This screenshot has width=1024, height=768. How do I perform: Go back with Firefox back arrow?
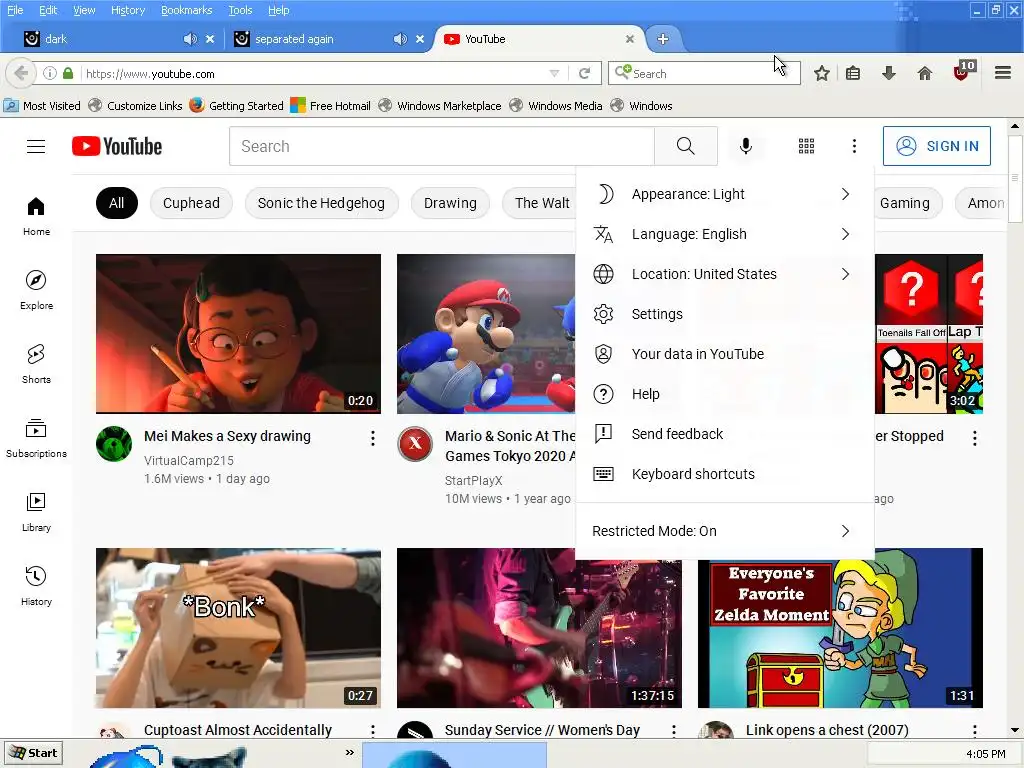20,73
